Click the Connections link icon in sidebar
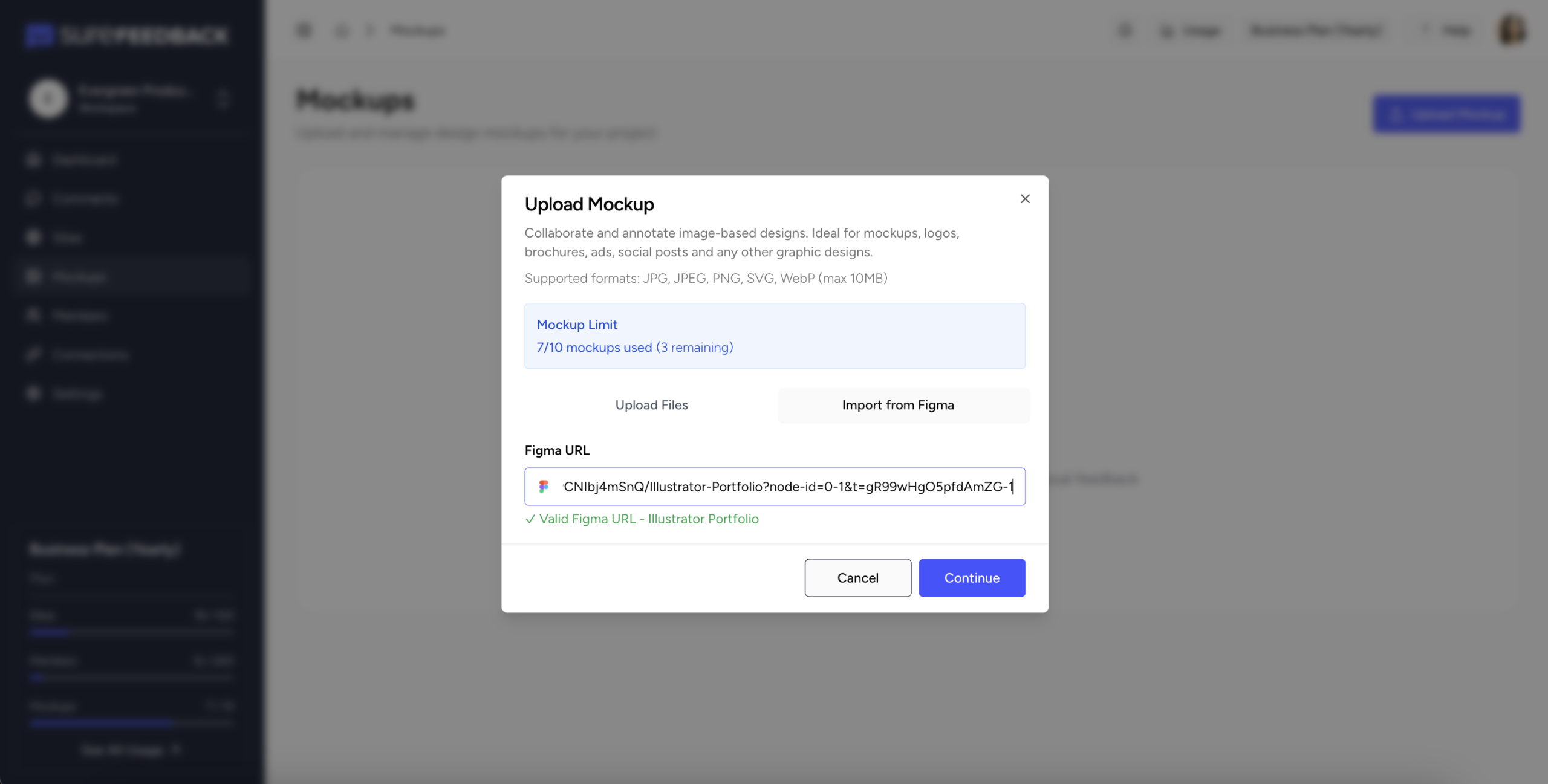 (34, 355)
